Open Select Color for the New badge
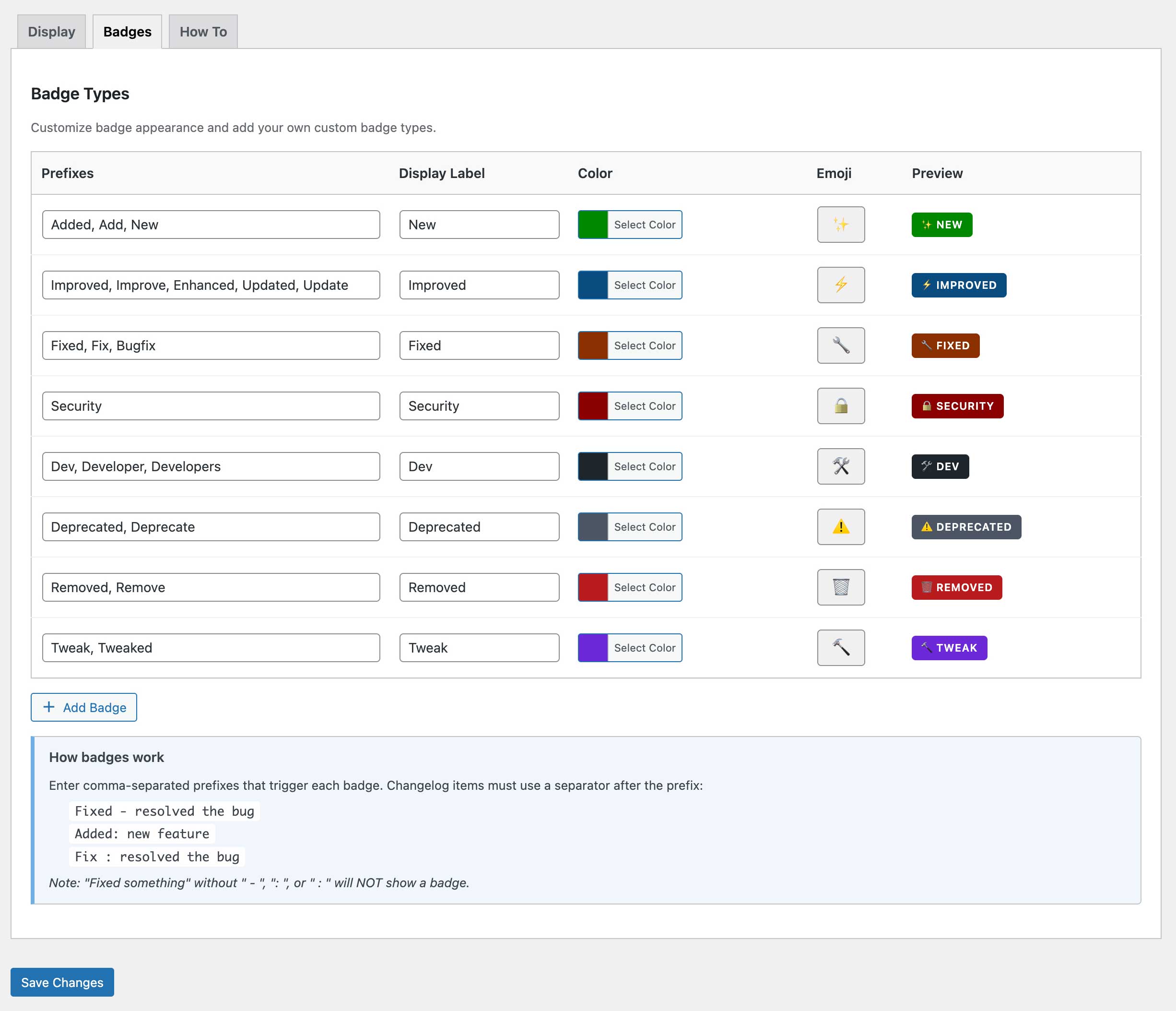 [x=644, y=225]
